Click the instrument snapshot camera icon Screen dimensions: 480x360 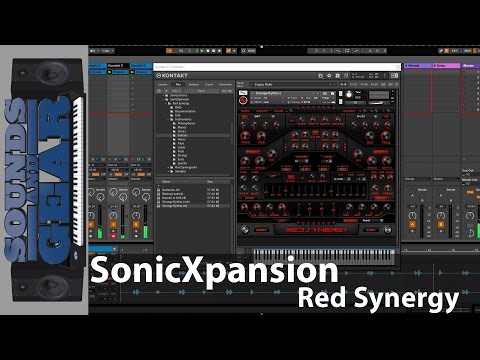325,94
